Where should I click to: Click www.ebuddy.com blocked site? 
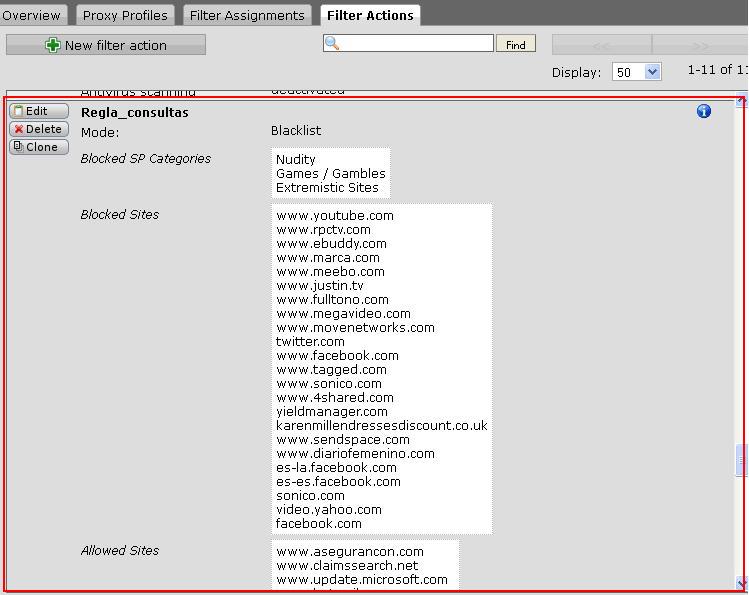pyautogui.click(x=332, y=244)
